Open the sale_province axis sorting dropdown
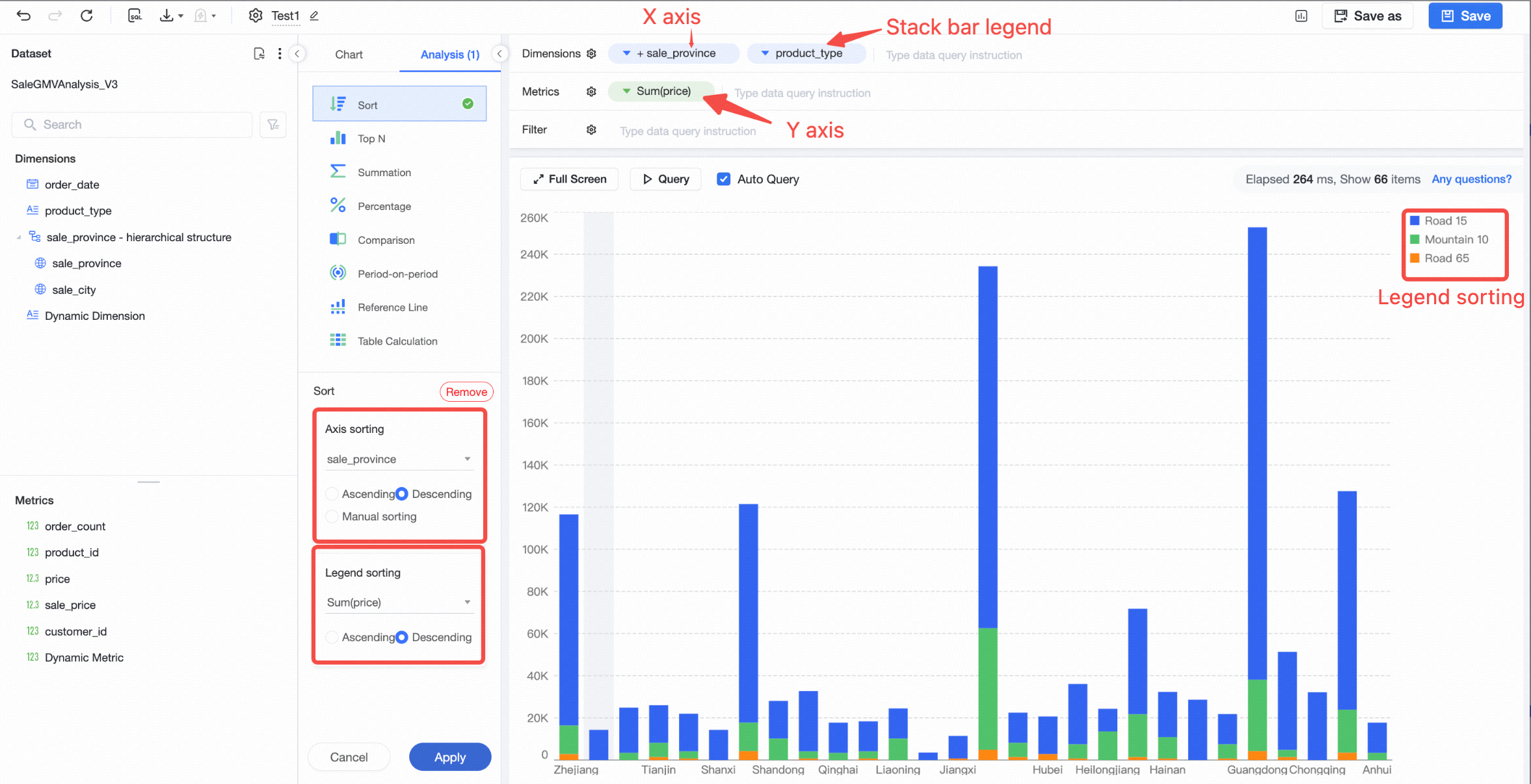This screenshot has width=1531, height=784. coord(399,459)
